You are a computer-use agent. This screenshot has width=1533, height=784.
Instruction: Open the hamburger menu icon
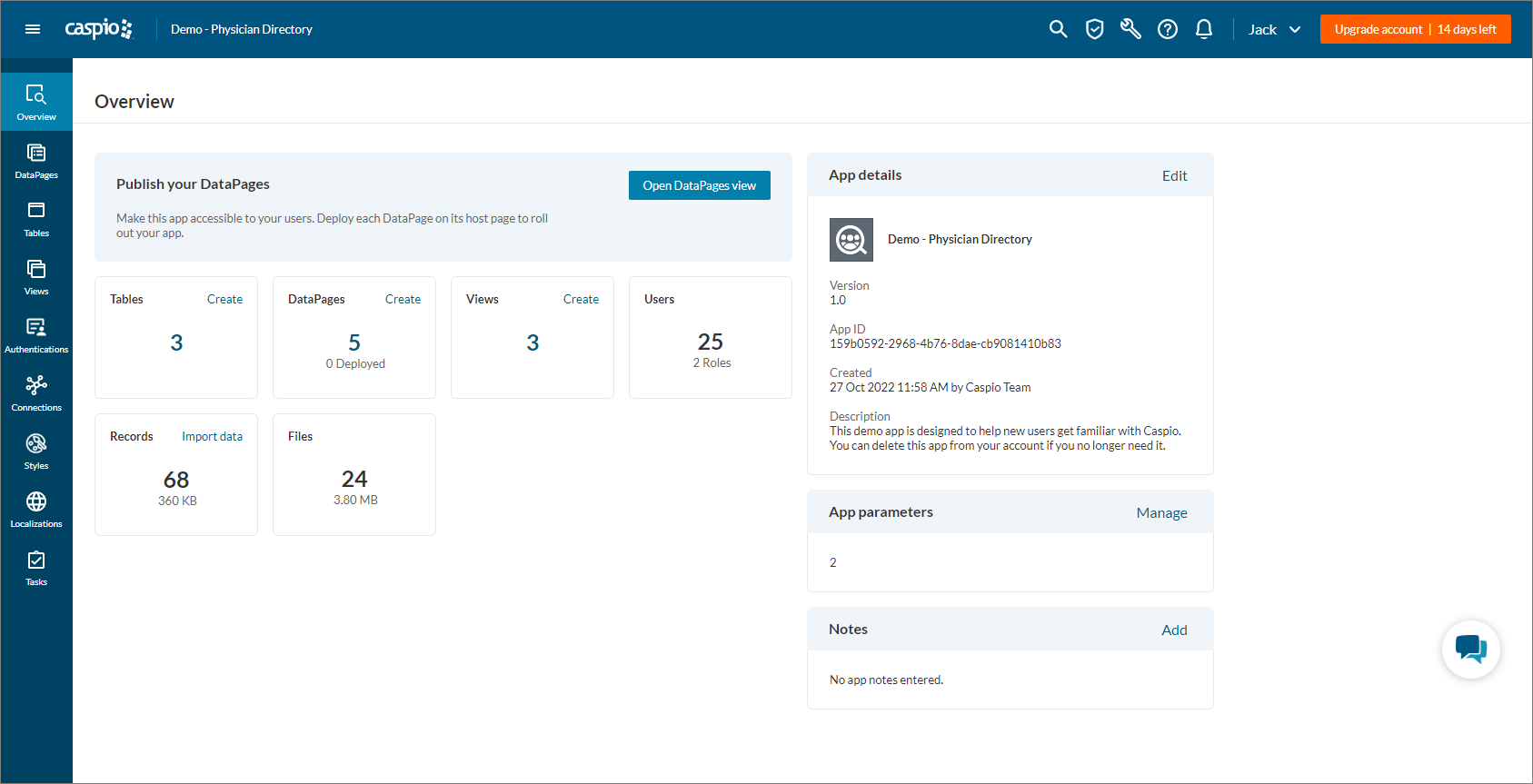33,29
